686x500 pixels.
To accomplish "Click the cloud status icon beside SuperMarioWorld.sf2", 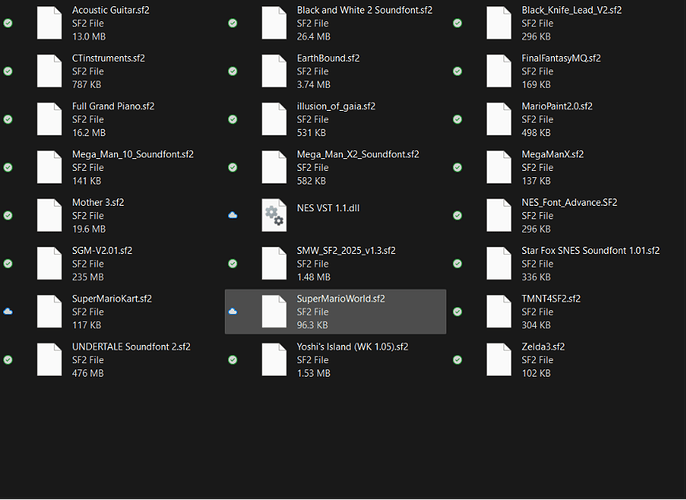I will pyautogui.click(x=233, y=311).
